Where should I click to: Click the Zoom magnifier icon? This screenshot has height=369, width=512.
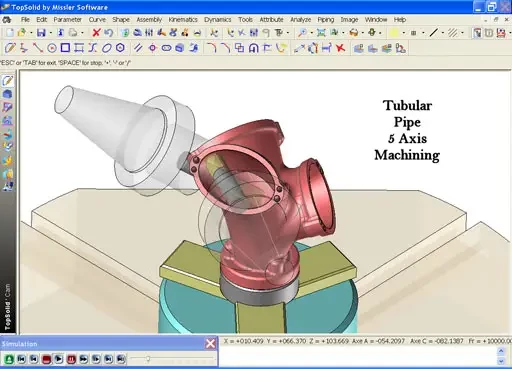pyautogui.click(x=302, y=33)
